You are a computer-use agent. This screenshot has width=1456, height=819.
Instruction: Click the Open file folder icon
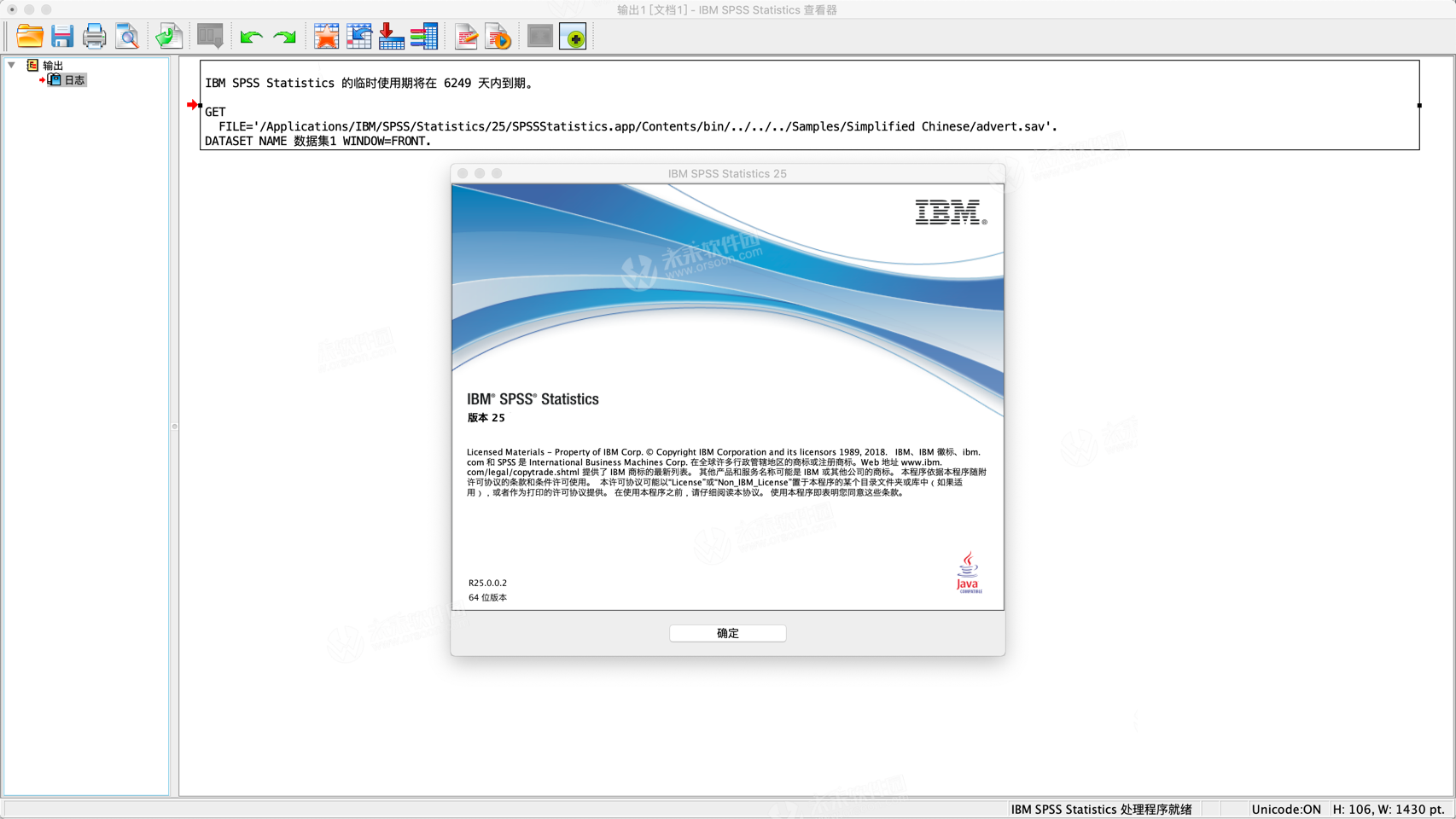point(30,37)
